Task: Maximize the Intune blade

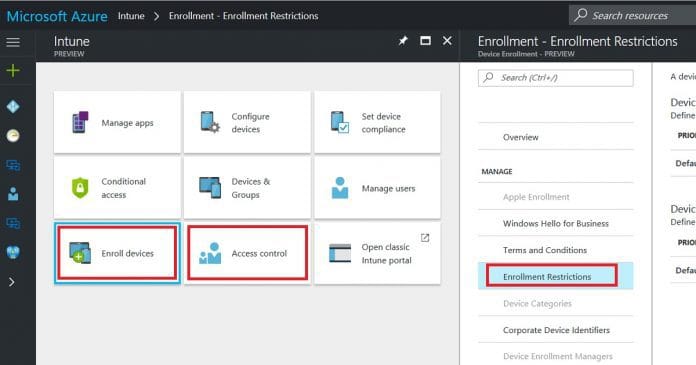Action: (425, 41)
